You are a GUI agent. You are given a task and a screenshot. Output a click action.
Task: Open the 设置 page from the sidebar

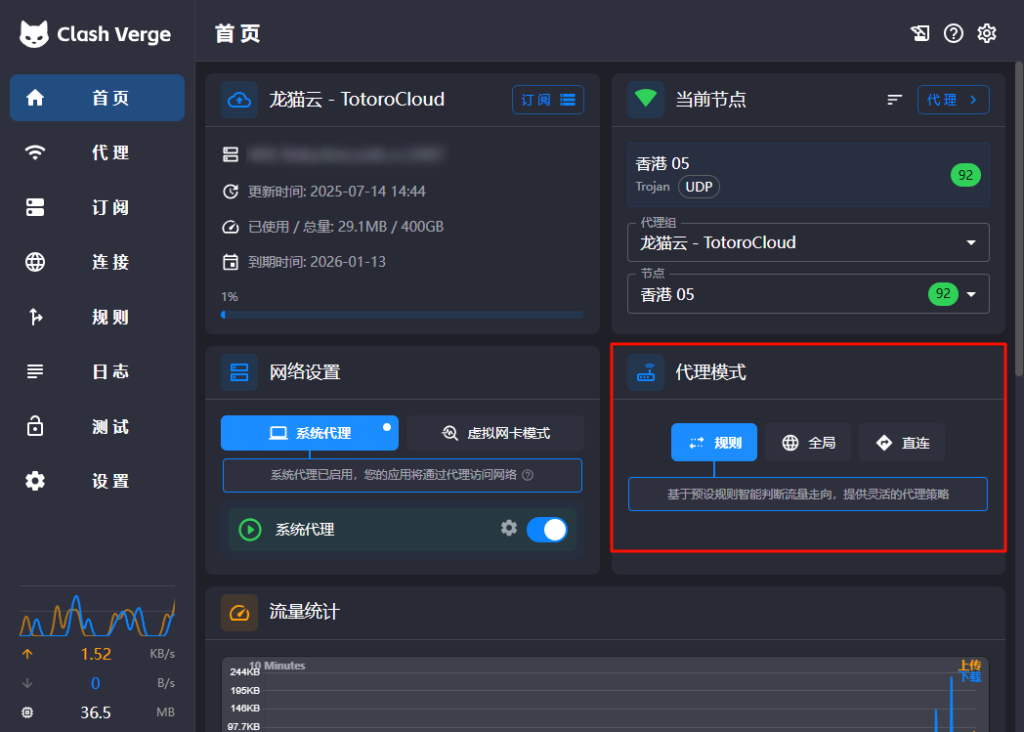click(34, 481)
